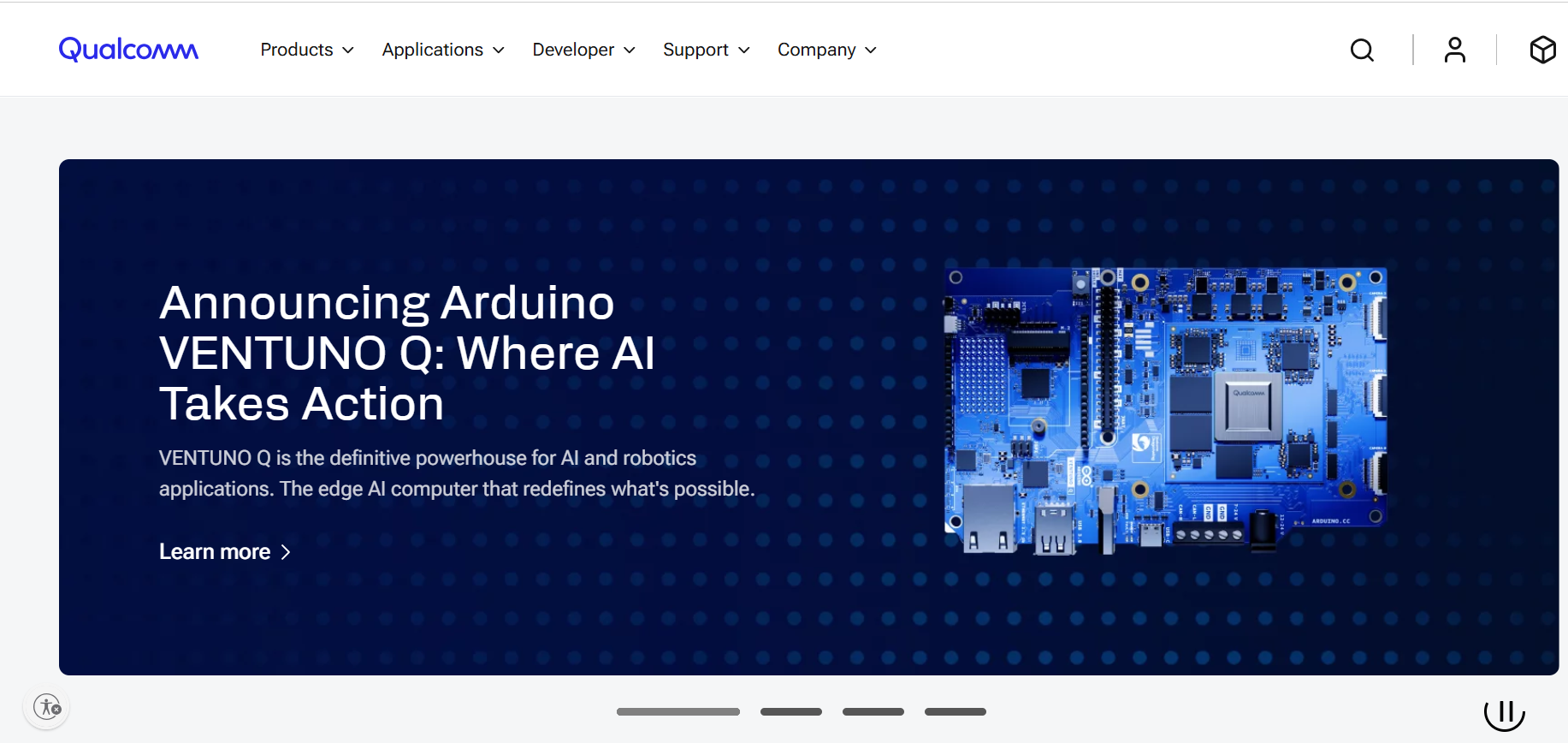Open the Support menu

[706, 51]
